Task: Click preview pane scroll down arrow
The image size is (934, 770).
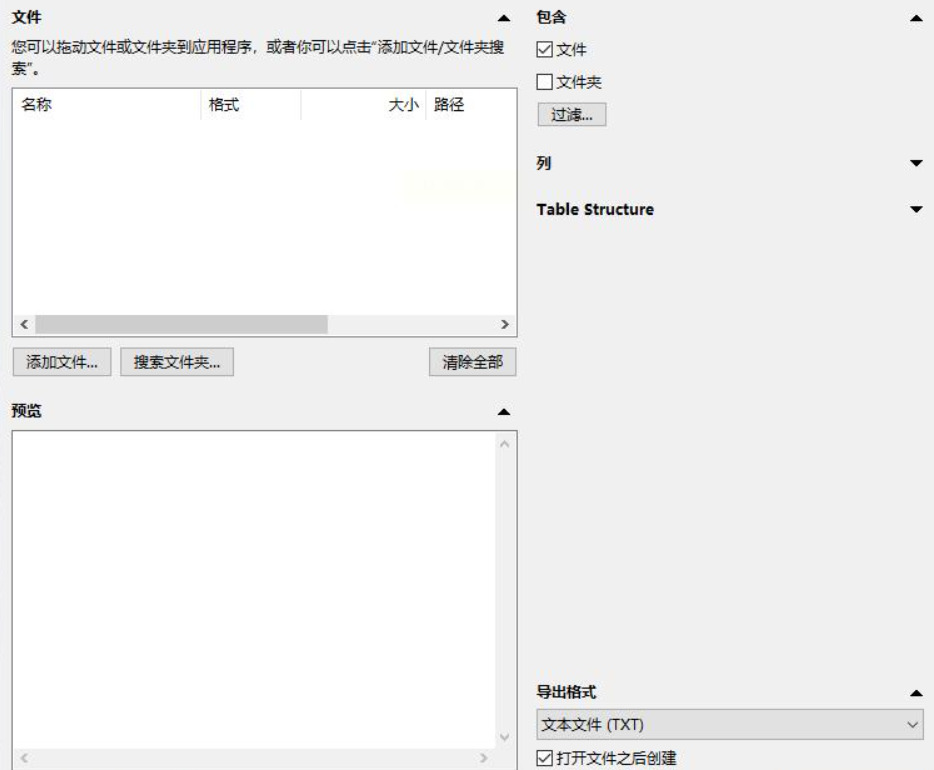Action: click(x=505, y=737)
